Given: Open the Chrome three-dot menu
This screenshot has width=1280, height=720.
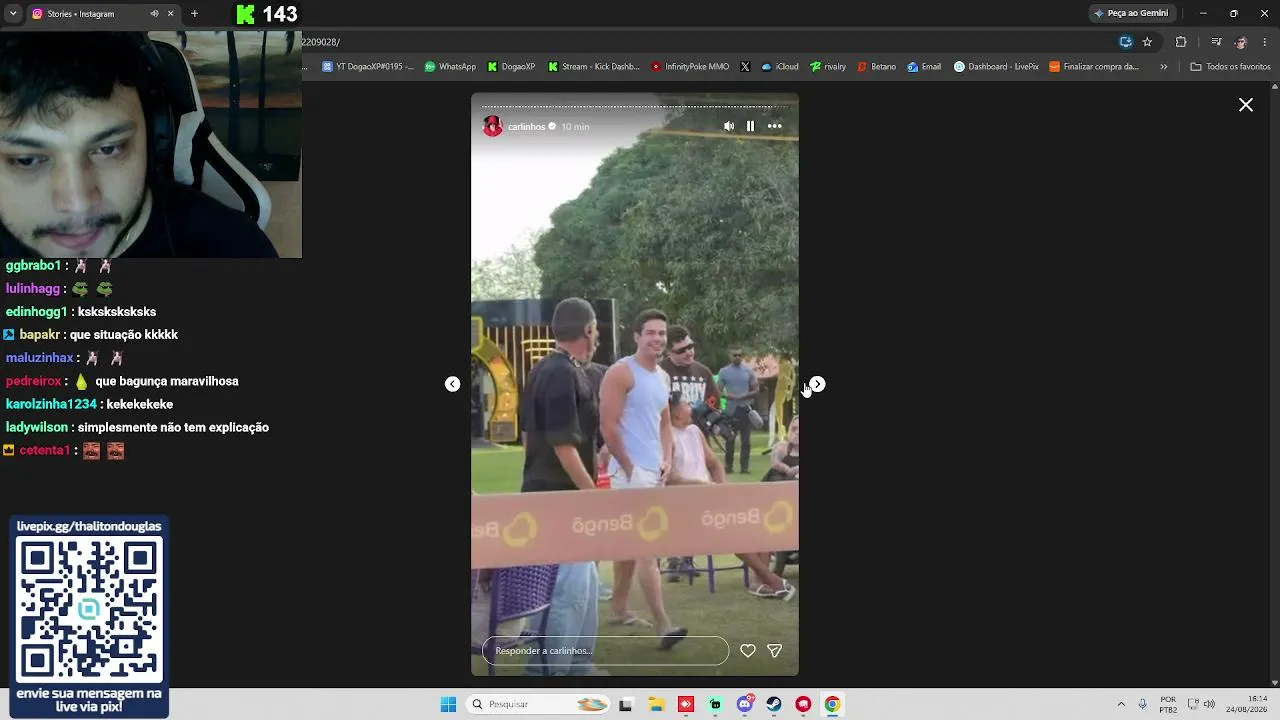Looking at the screenshot, I should [x=1265, y=42].
